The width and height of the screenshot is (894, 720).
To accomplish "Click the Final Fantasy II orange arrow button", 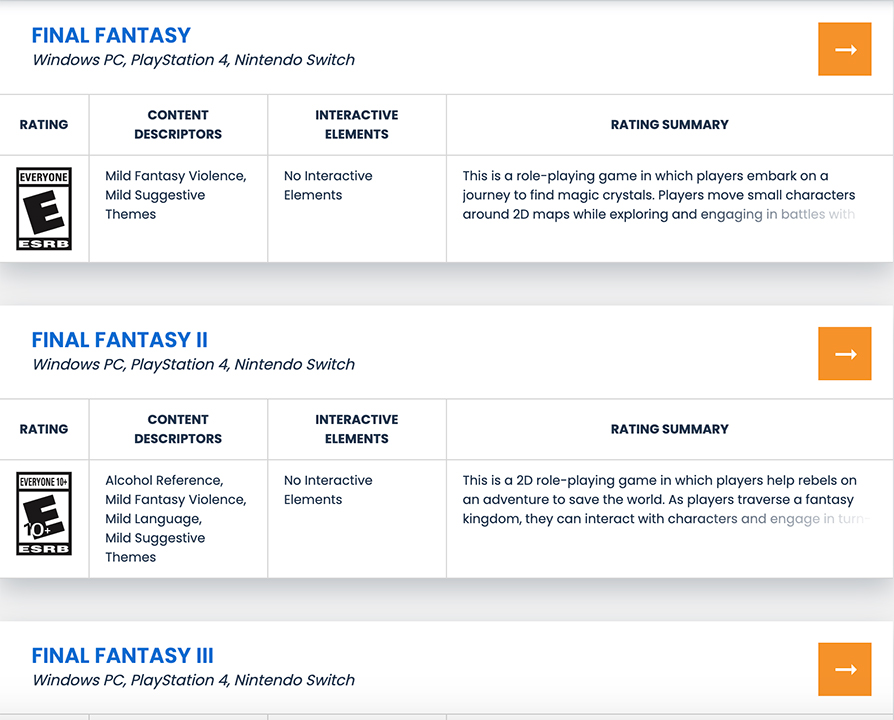I will 845,354.
